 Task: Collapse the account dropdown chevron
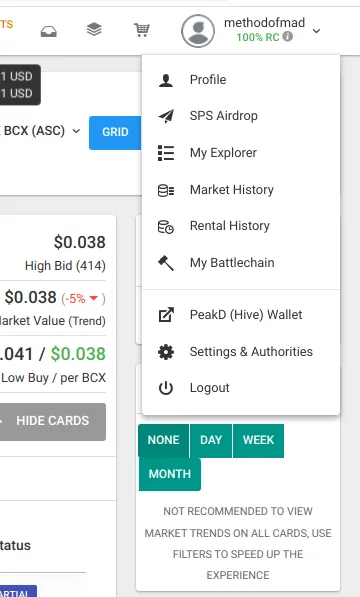click(x=316, y=31)
